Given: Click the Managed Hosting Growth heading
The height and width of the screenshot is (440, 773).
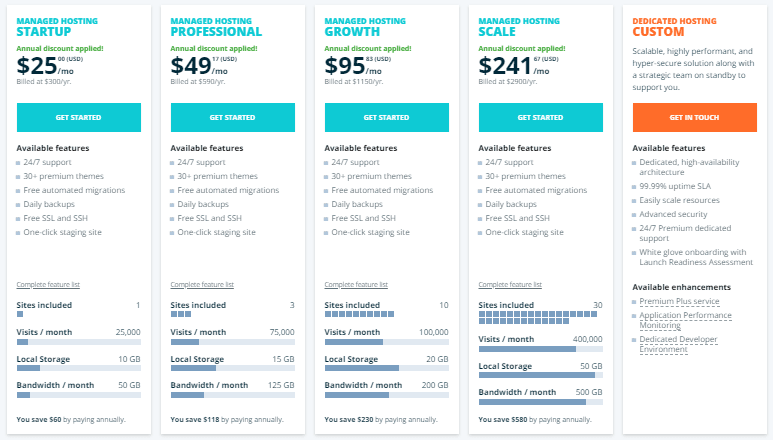Looking at the screenshot, I should click(365, 27).
